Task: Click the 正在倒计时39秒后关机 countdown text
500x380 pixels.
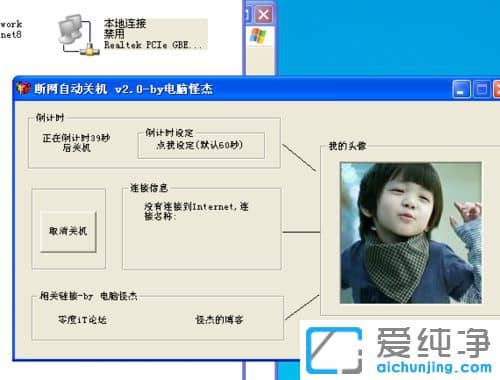Action: pyautogui.click(x=76, y=143)
